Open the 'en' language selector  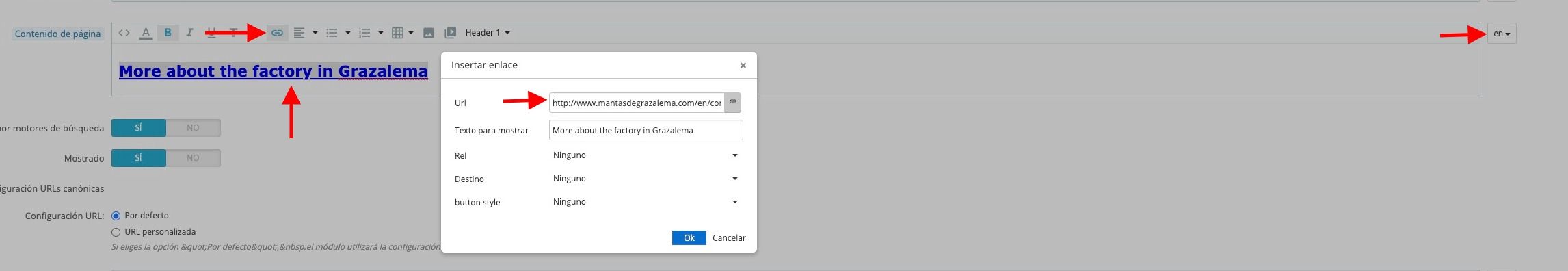click(x=1502, y=34)
